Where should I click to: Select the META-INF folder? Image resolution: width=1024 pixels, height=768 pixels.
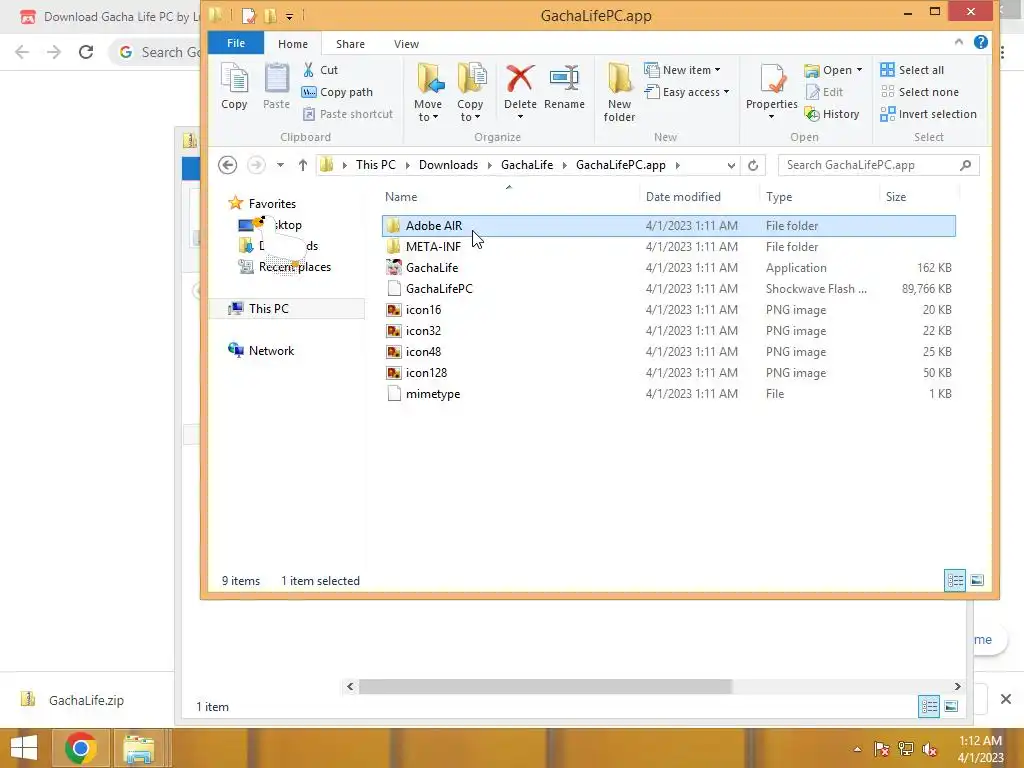pyautogui.click(x=668, y=246)
